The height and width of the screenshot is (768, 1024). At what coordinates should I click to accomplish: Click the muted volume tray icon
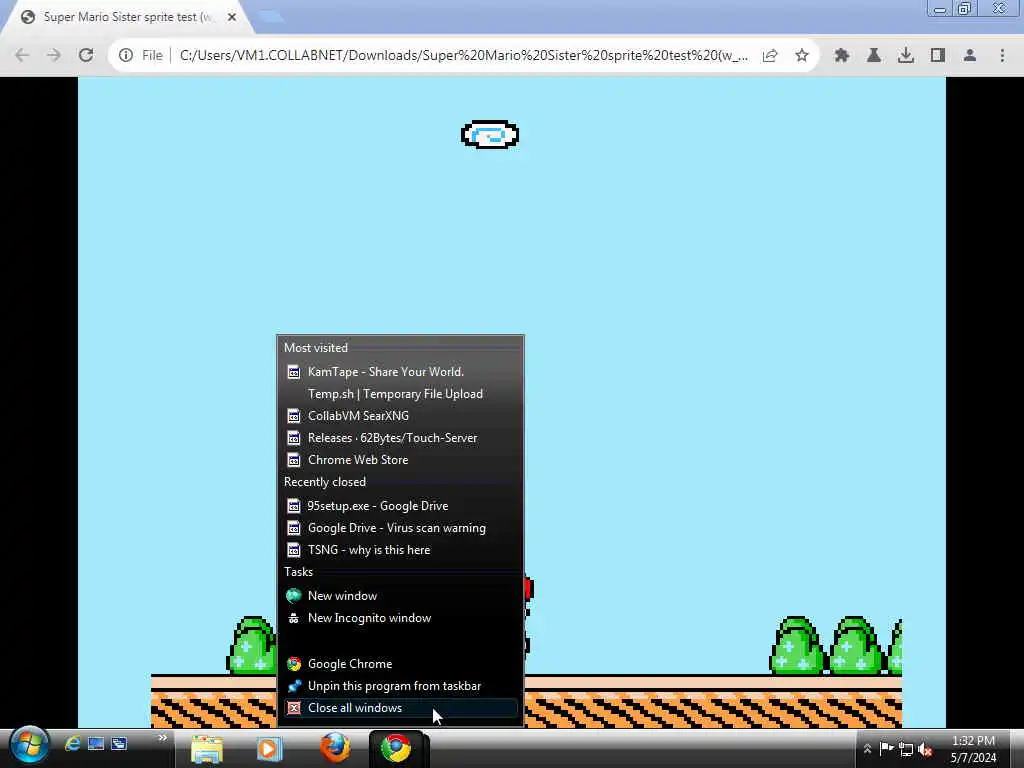(925, 749)
